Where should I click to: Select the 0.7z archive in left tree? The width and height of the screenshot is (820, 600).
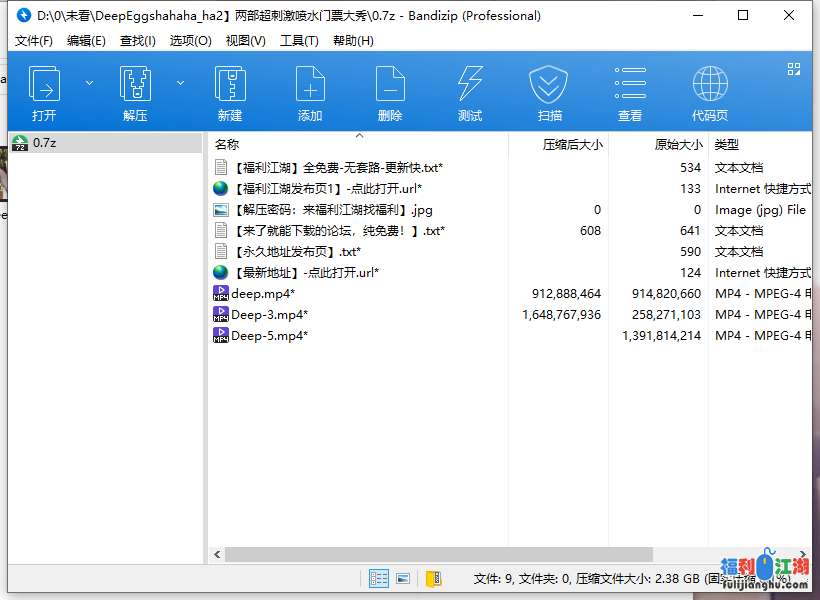[44, 143]
